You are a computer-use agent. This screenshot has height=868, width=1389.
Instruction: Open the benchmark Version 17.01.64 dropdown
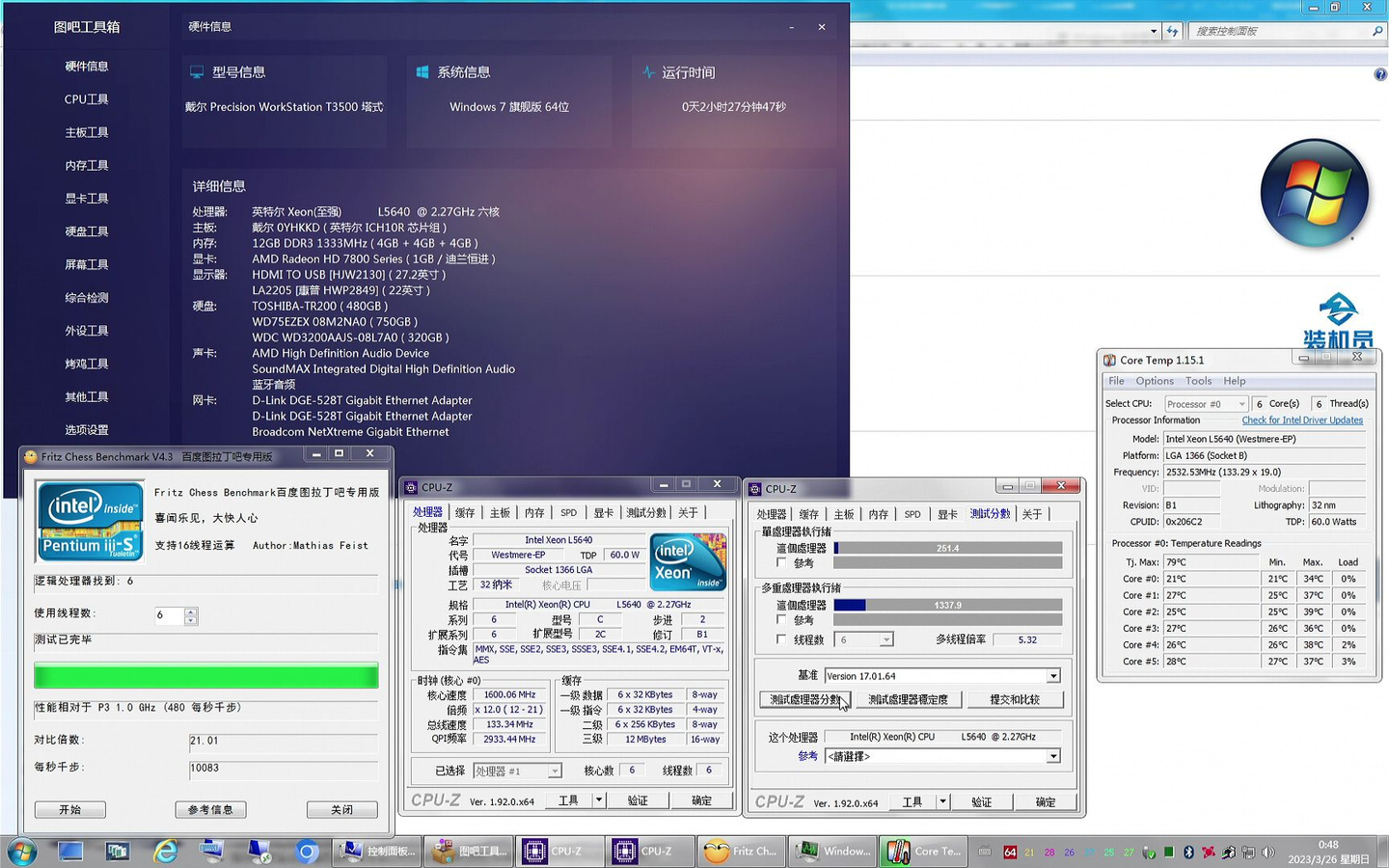[1052, 675]
